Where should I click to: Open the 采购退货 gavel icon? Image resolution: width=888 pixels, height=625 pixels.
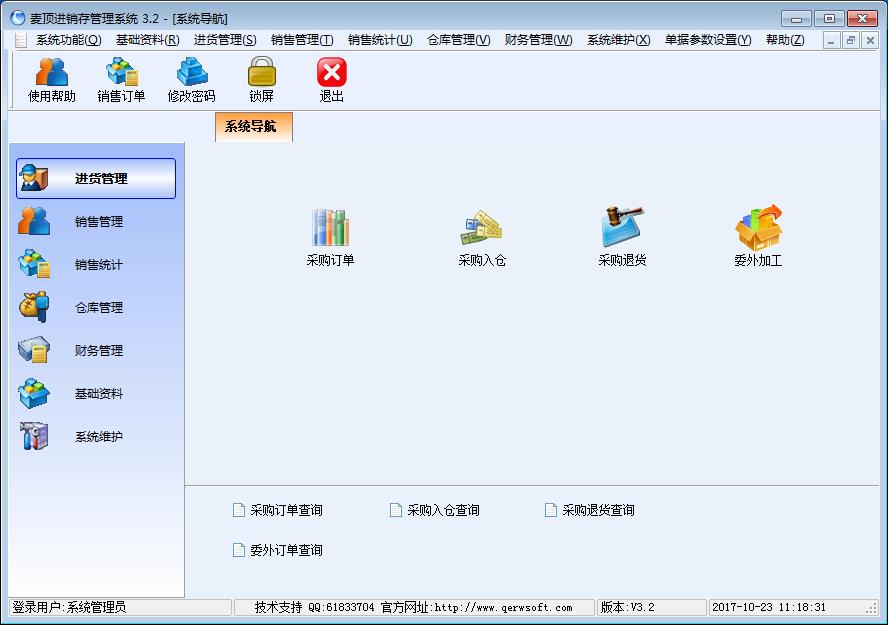point(622,237)
